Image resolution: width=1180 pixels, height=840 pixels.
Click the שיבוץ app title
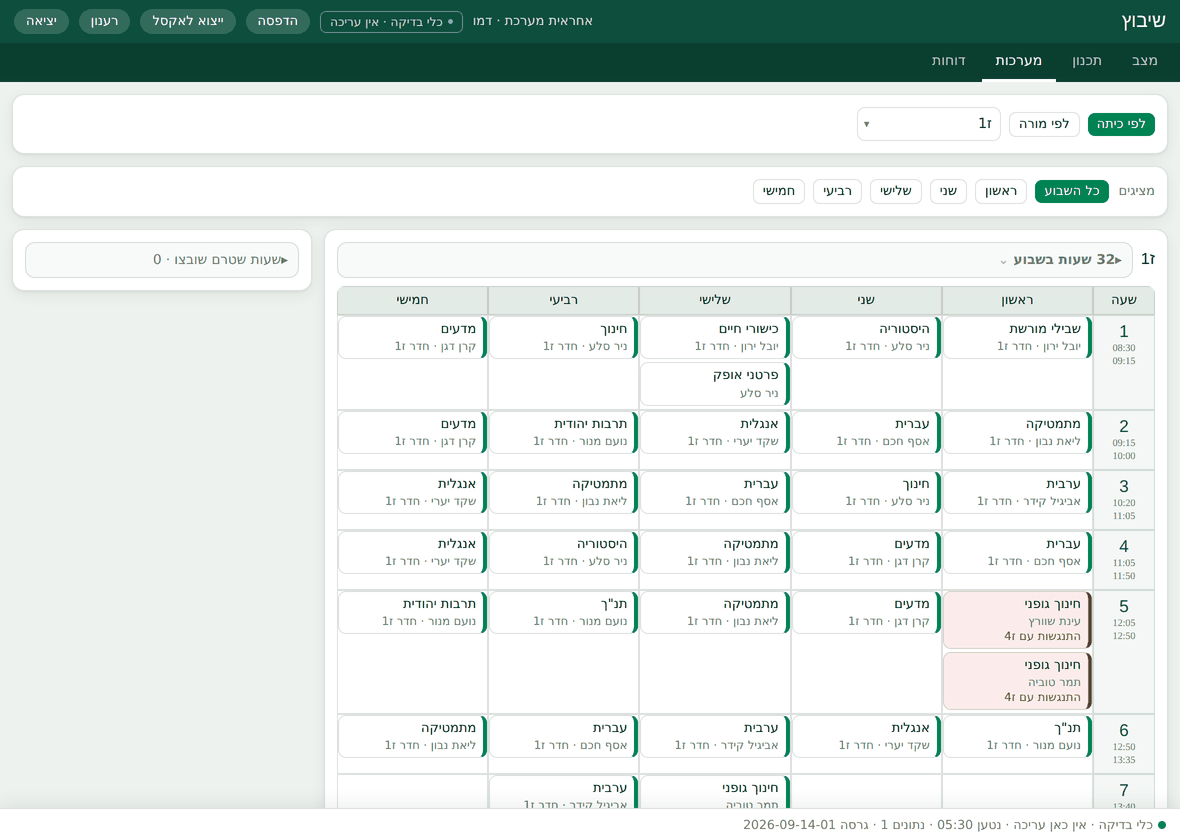[1143, 21]
